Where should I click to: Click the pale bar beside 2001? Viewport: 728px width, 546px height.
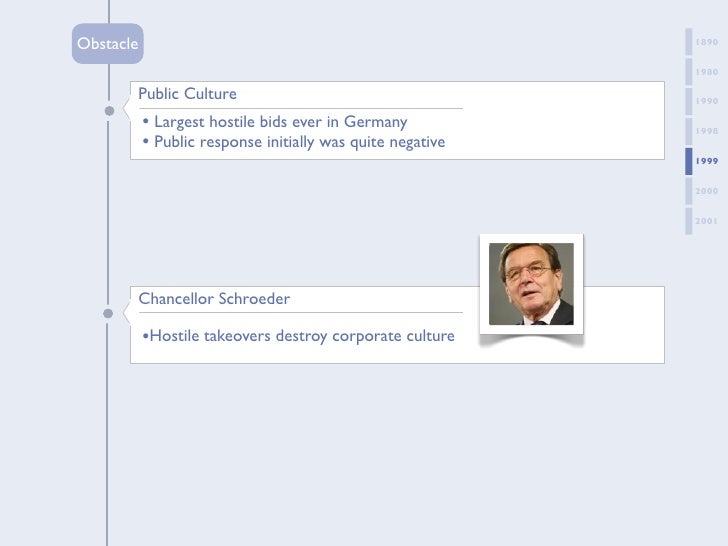pyautogui.click(x=688, y=220)
